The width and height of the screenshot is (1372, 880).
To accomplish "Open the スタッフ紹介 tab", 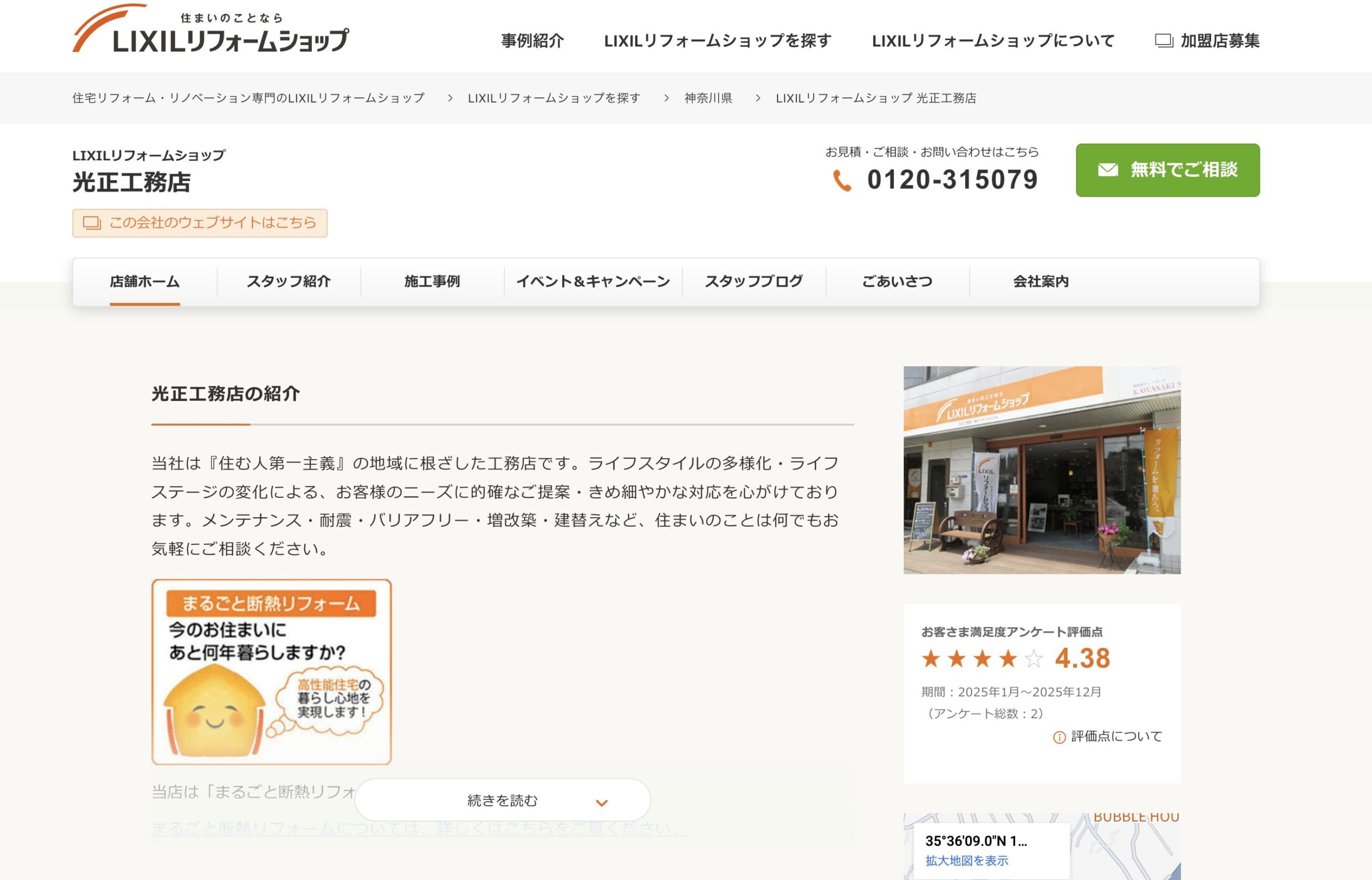I will pyautogui.click(x=288, y=281).
